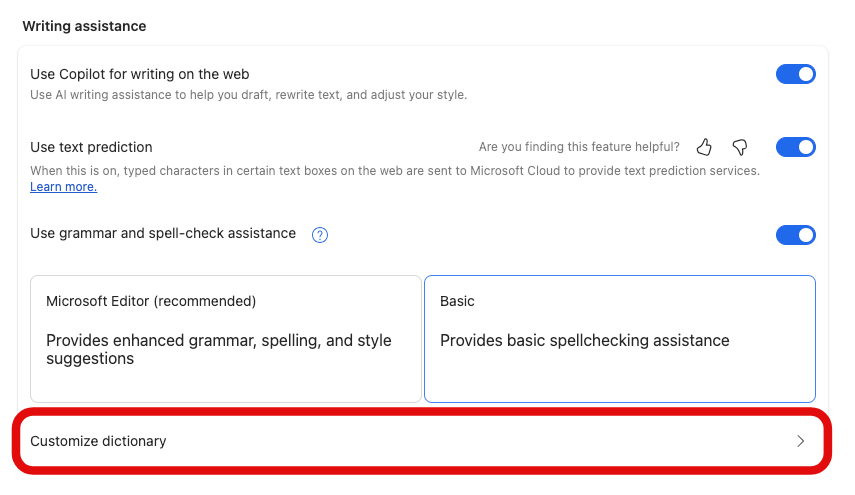
Task: Click the 'Use text prediction' label
Action: [x=91, y=148]
